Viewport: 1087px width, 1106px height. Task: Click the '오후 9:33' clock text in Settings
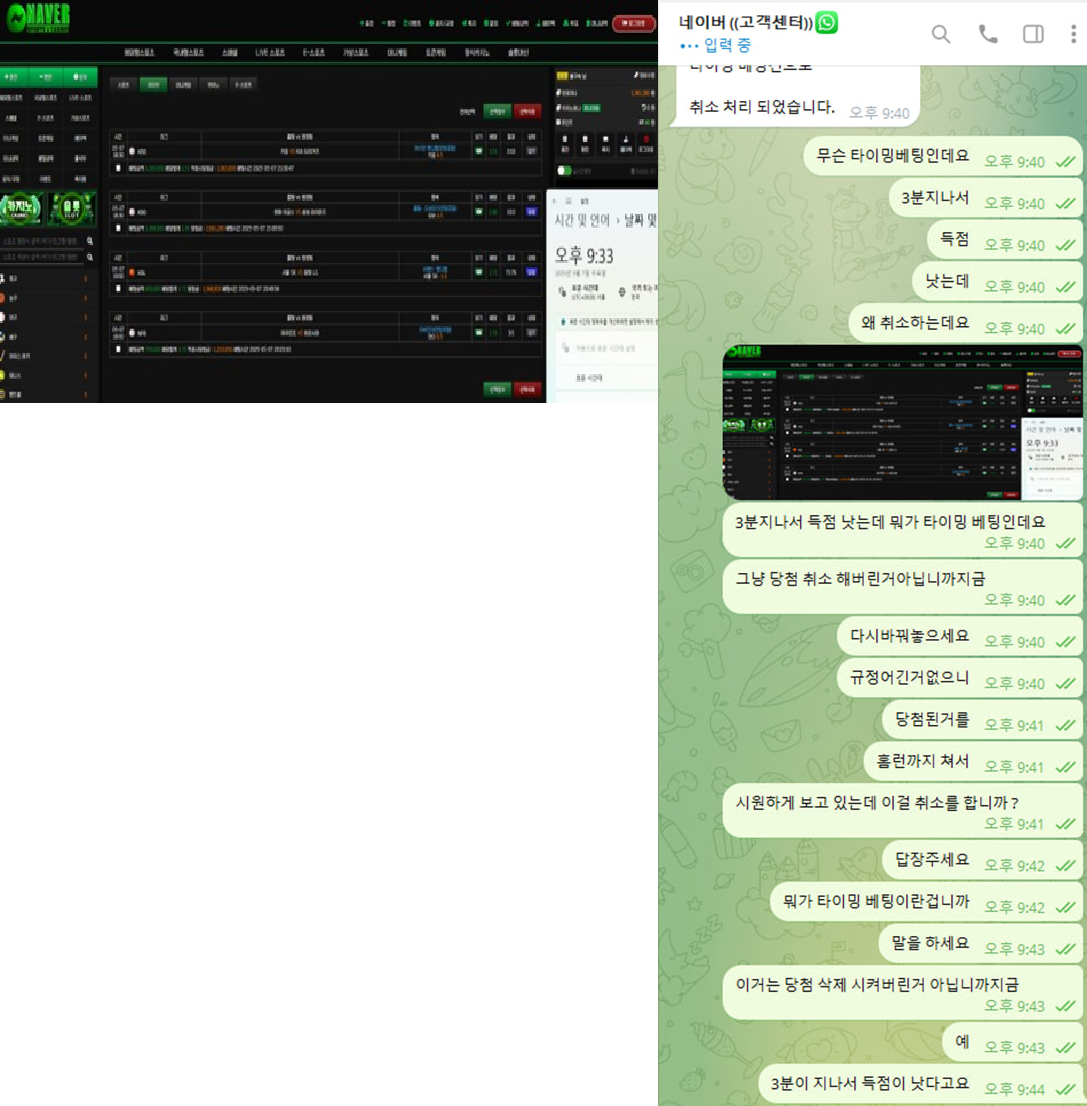(x=583, y=255)
